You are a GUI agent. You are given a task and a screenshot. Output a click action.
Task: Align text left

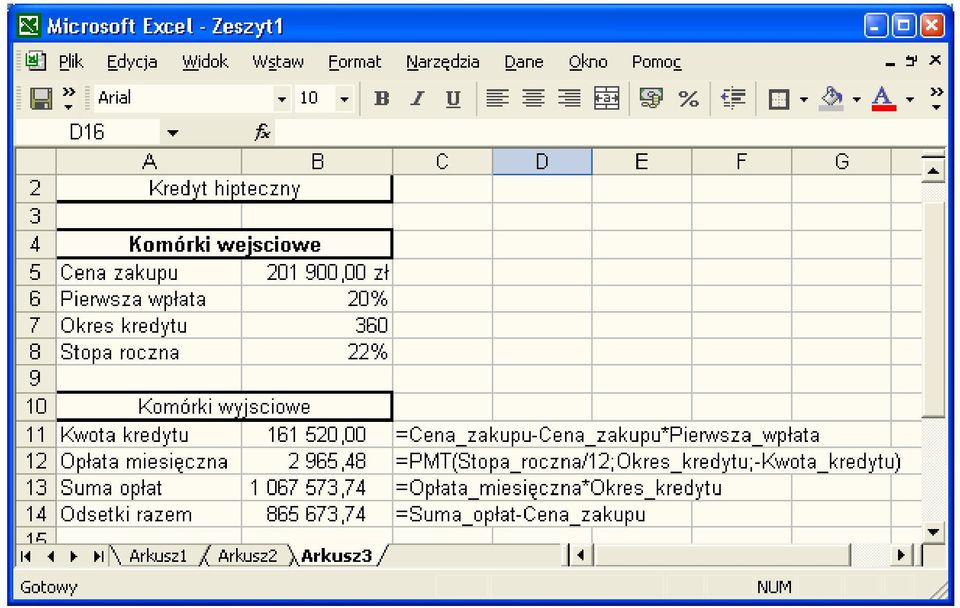tap(497, 98)
